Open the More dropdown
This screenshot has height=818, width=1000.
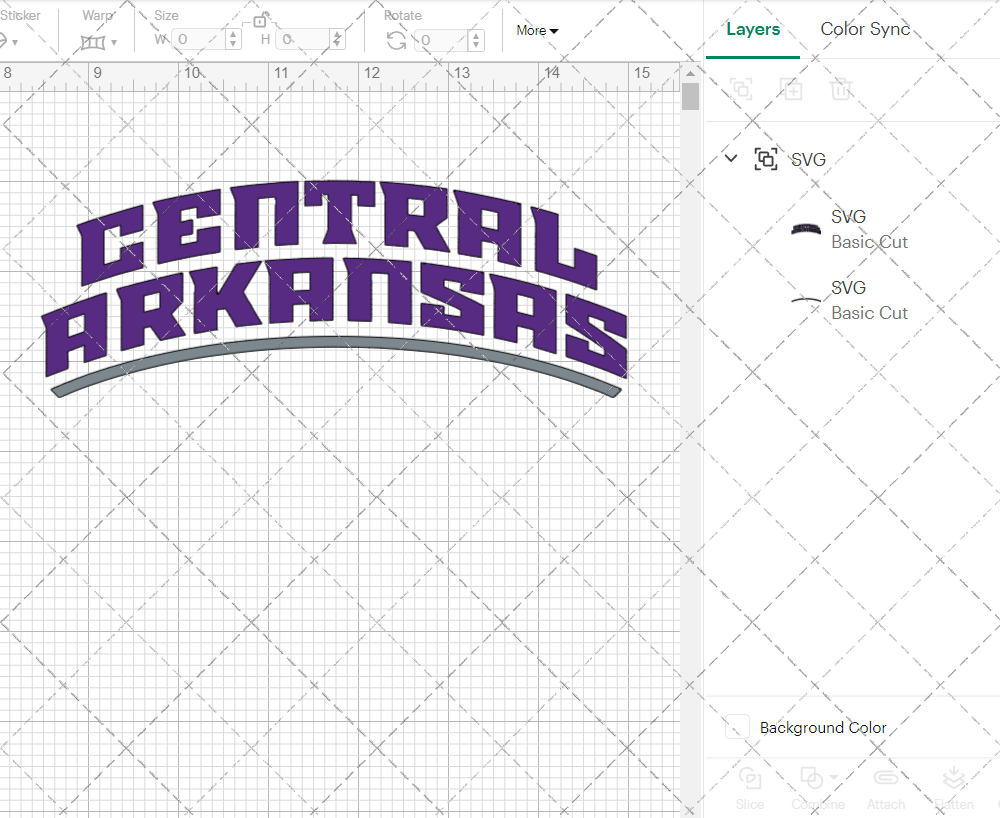(x=537, y=31)
